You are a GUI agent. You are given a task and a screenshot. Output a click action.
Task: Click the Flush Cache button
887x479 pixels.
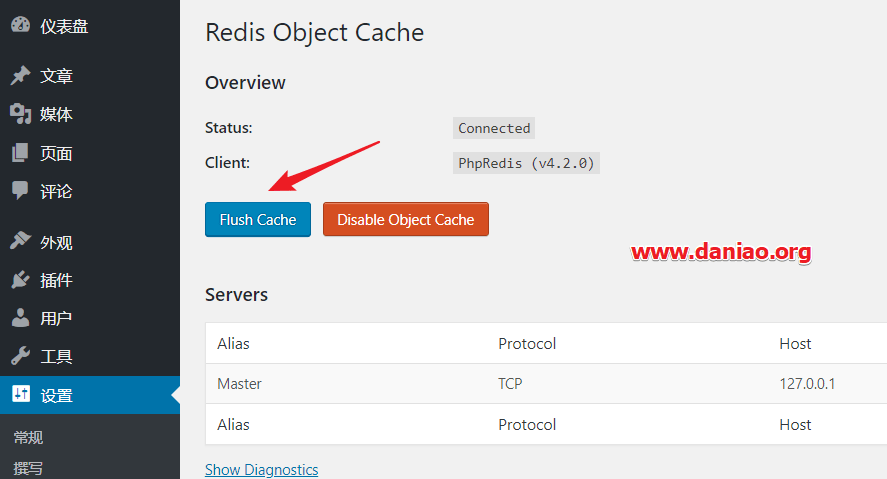point(258,219)
